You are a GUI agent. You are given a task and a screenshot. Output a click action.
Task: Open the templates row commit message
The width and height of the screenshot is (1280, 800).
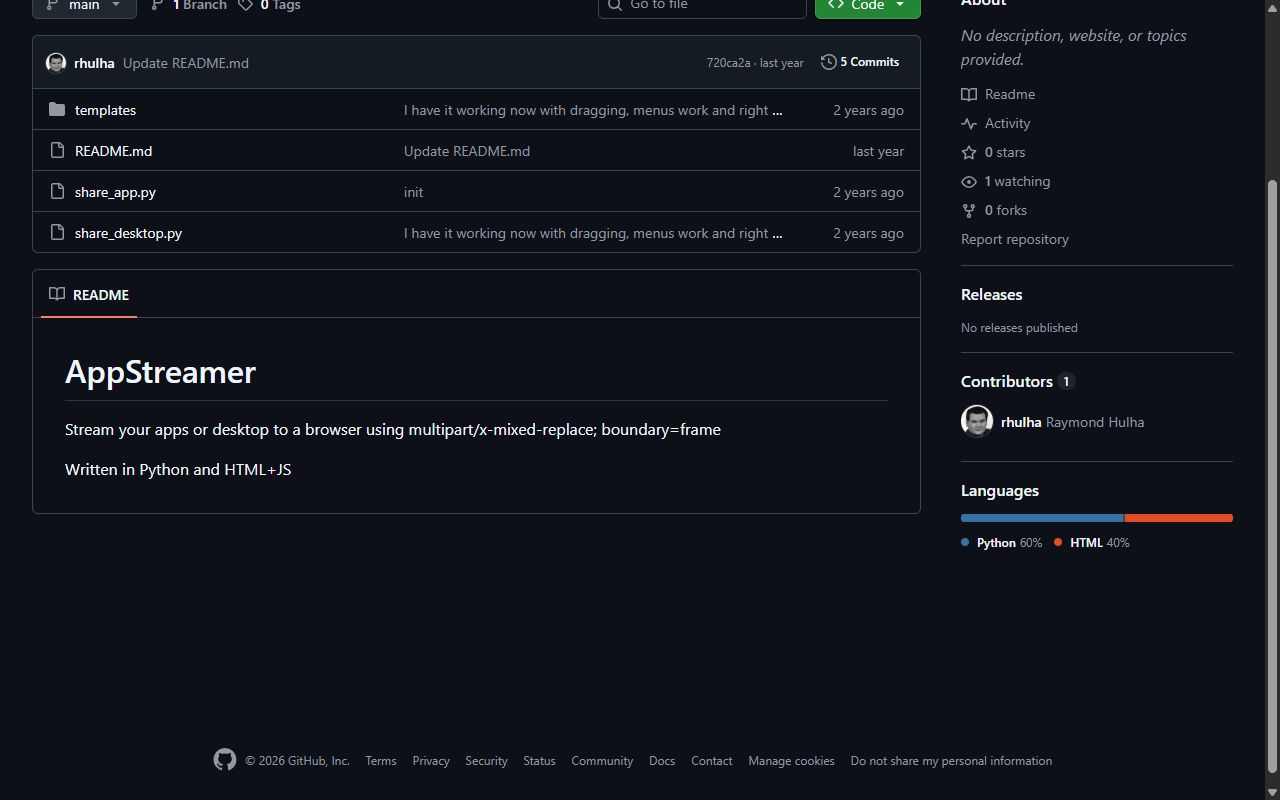pyautogui.click(x=586, y=110)
